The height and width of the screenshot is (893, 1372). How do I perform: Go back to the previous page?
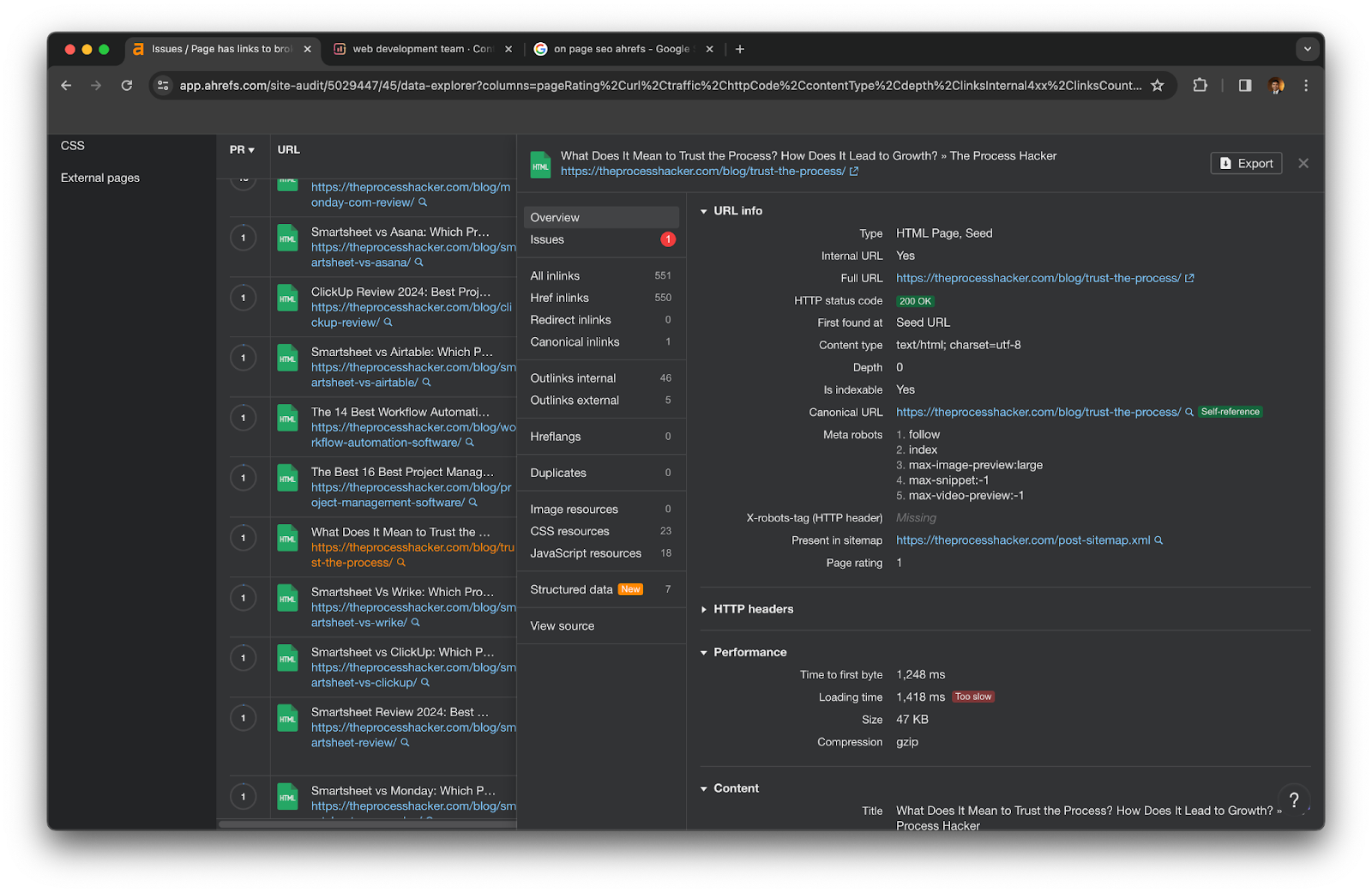[x=66, y=86]
